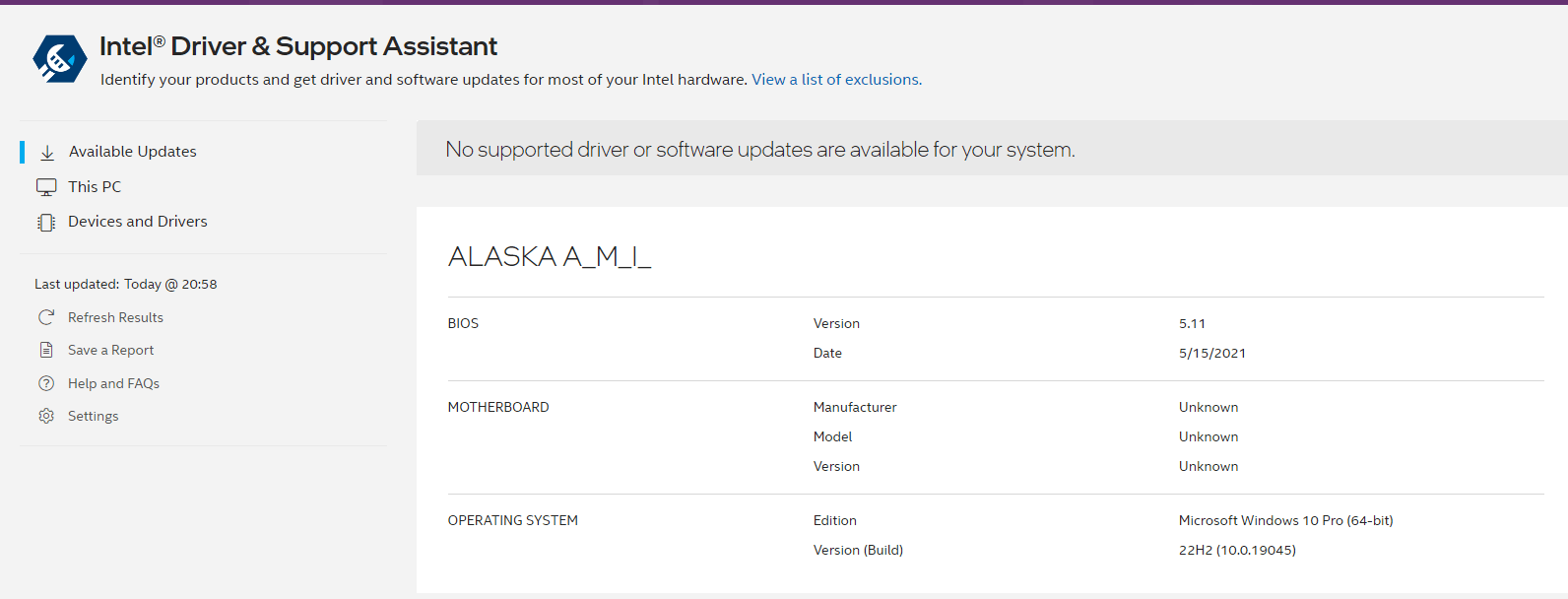Click the gear icon in the sidebar
This screenshot has width=1568, height=599.
click(46, 416)
